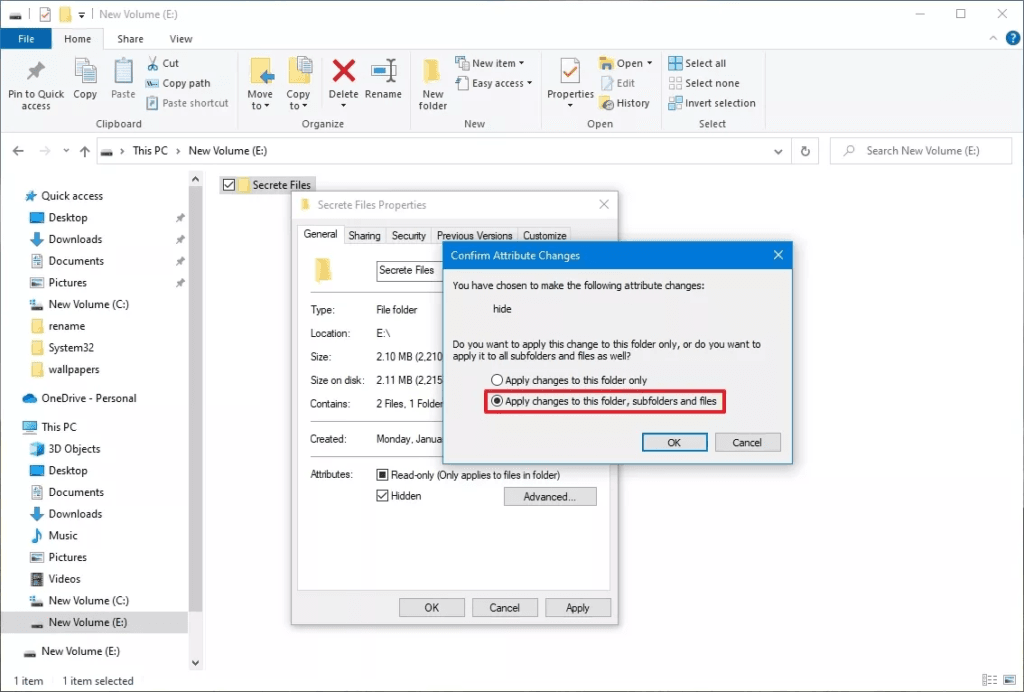This screenshot has width=1024, height=692.
Task: Click the Delete icon in ribbon
Action: [x=343, y=74]
